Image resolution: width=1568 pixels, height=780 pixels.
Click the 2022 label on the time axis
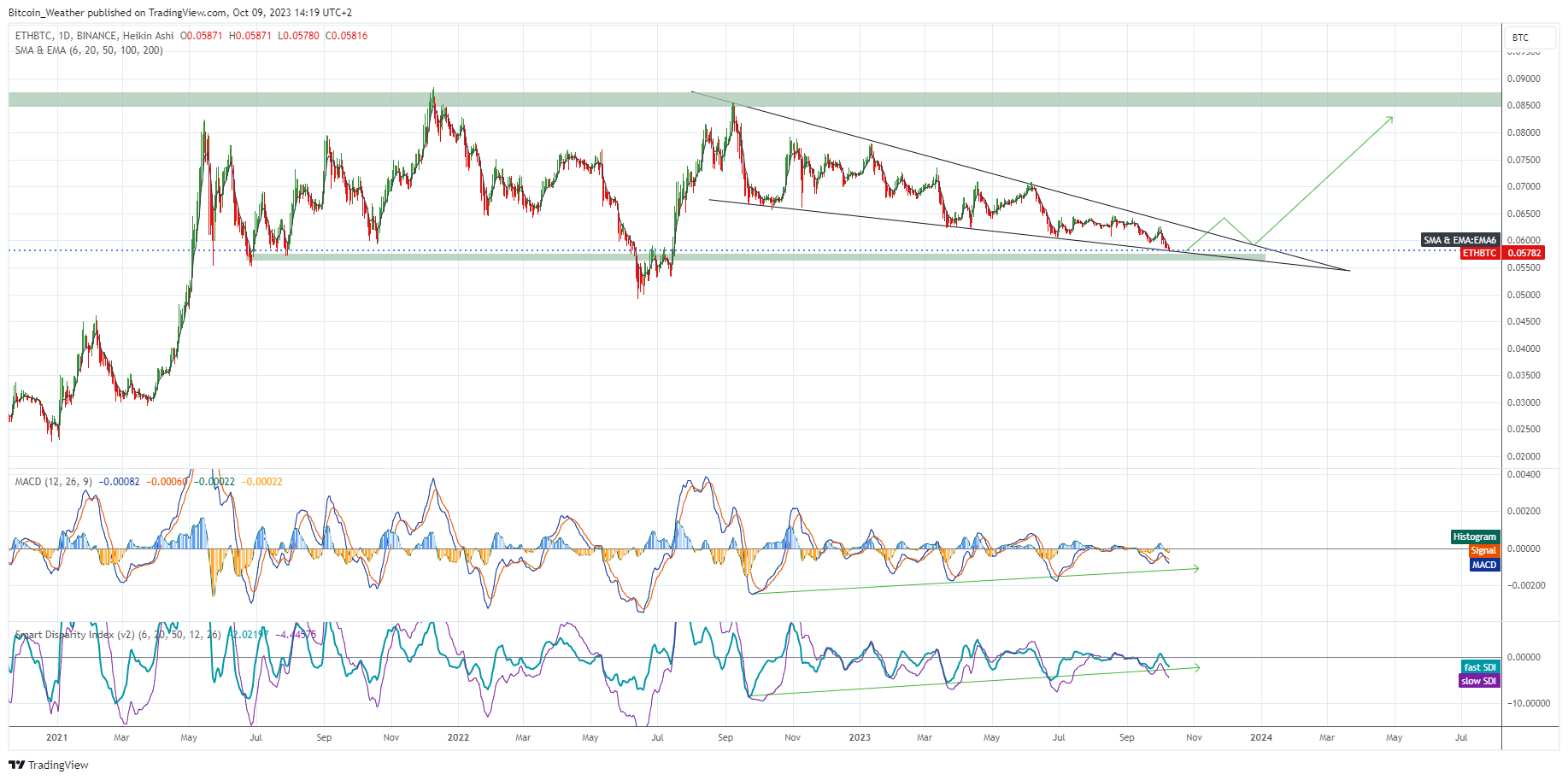[x=458, y=737]
